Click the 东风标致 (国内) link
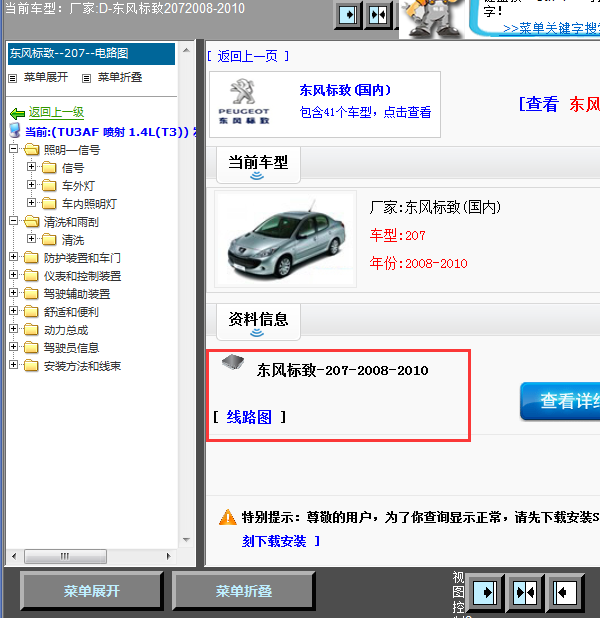 click(345, 90)
